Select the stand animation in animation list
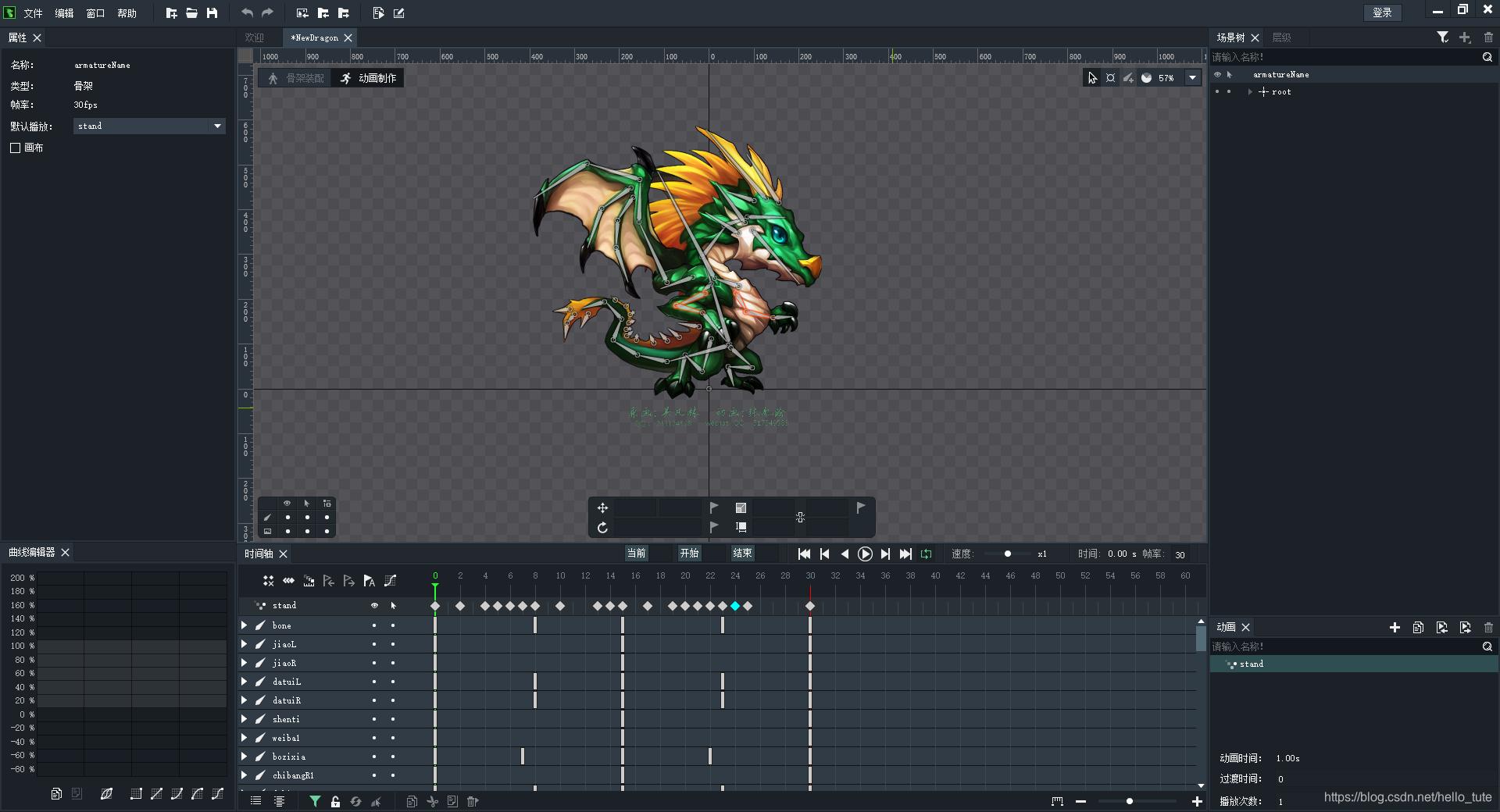1500x812 pixels. click(1354, 664)
